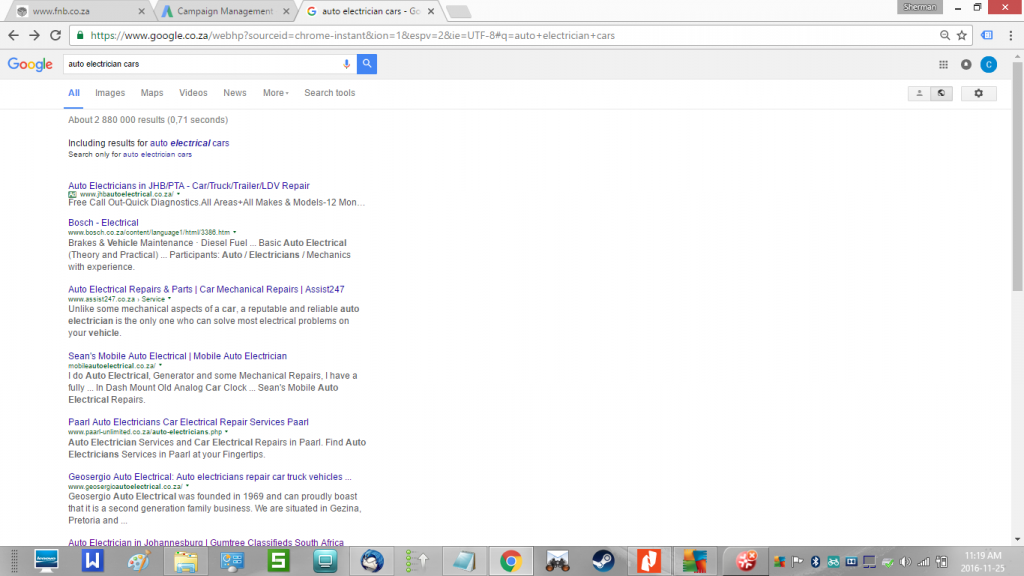The height and width of the screenshot is (576, 1024).
Task: Open Auto Electrical Repairs & Parts result
Action: click(206, 289)
